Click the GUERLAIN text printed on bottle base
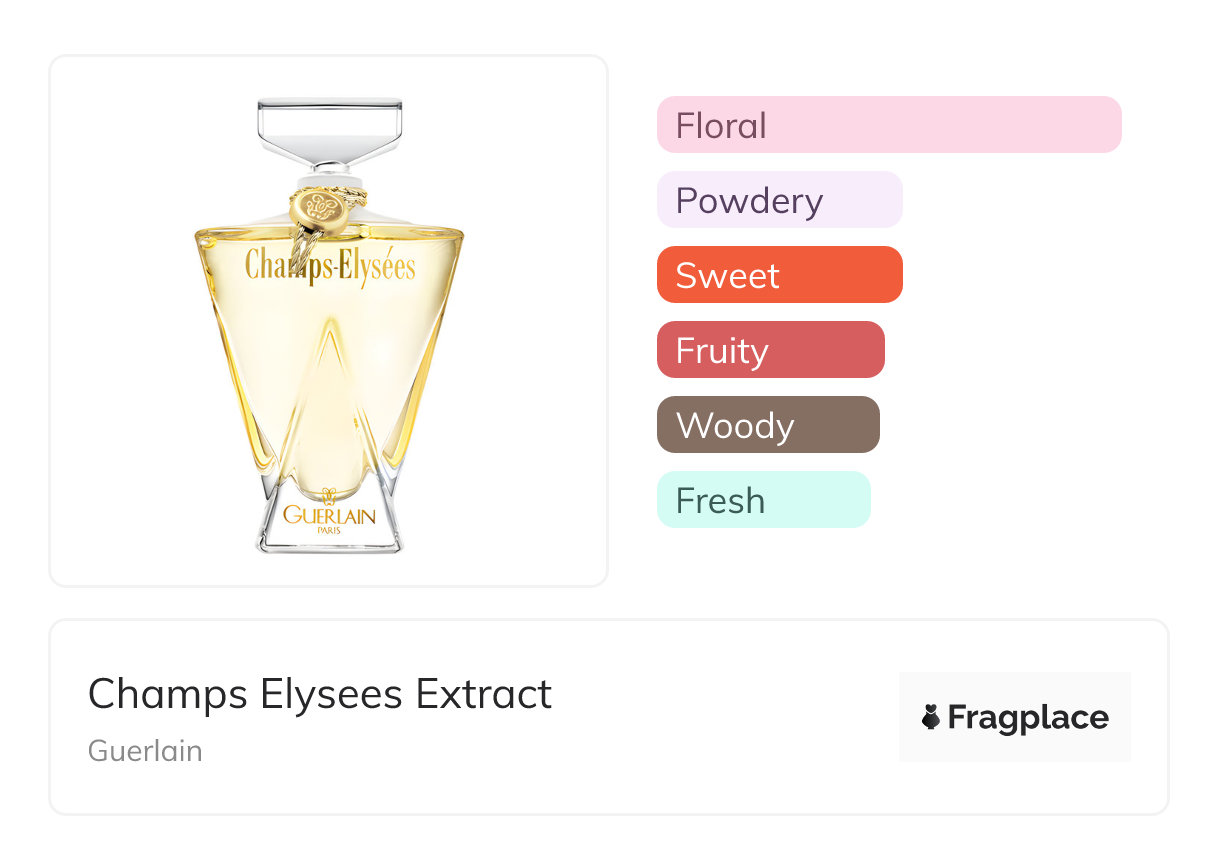Image resolution: width=1218 pixels, height=864 pixels. (329, 516)
